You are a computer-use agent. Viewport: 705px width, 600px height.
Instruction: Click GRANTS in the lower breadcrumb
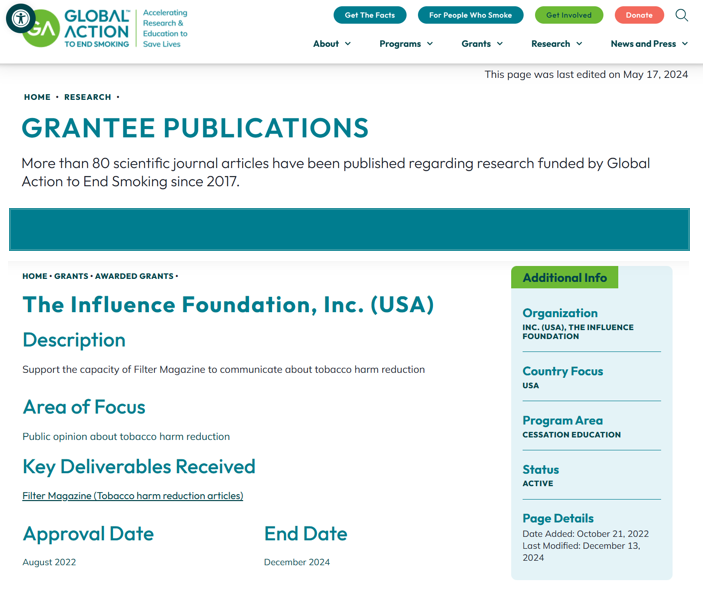pyautogui.click(x=71, y=276)
